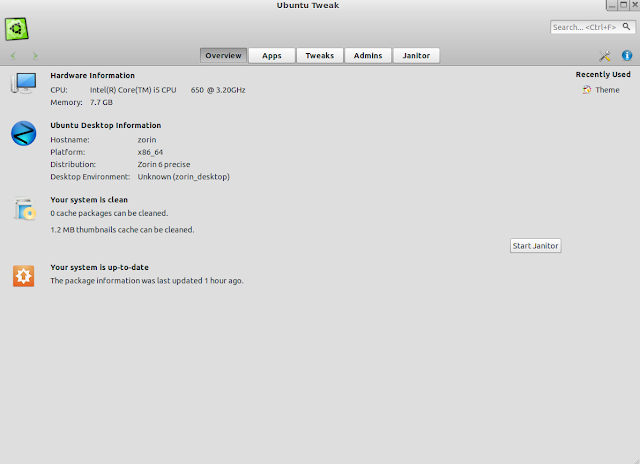
Task: Click the Zorin blue desktop logo icon
Action: [x=24, y=133]
